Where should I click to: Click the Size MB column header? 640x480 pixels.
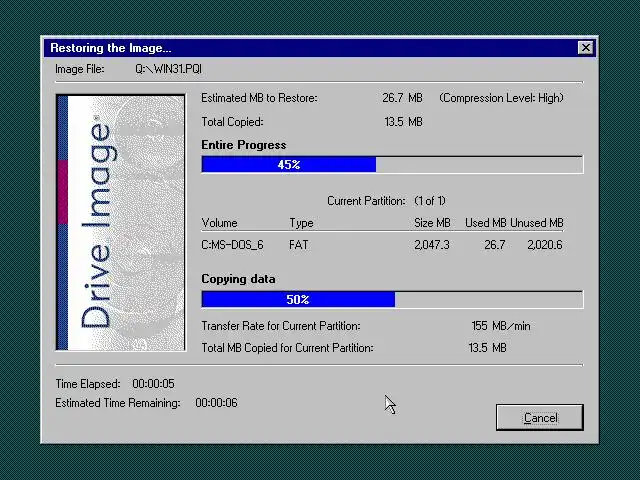[x=432, y=223]
